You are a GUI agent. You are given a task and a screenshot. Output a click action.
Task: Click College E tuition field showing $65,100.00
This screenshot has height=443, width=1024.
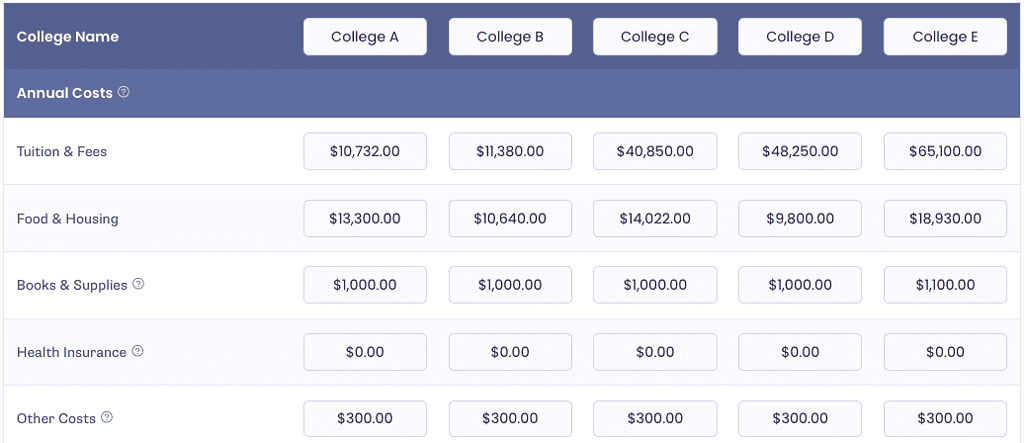945,152
